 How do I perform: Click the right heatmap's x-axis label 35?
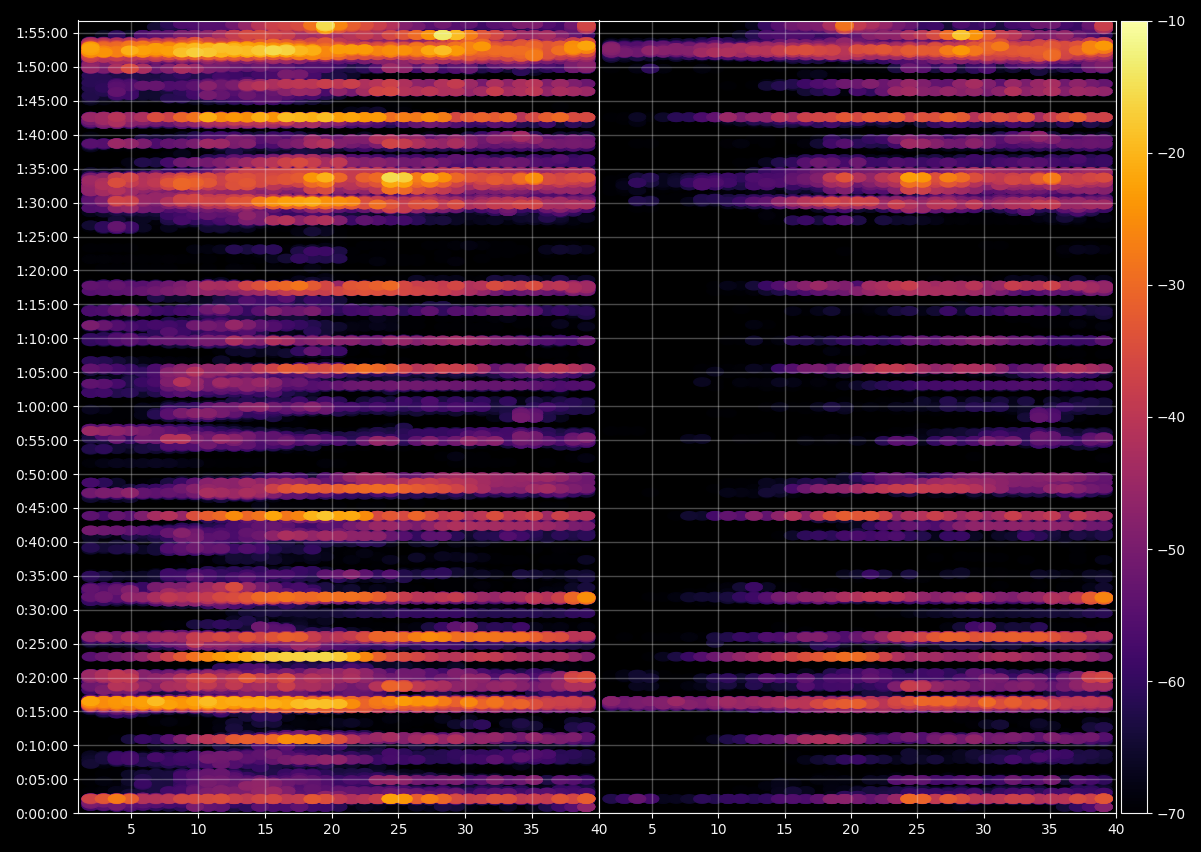tap(1050, 830)
